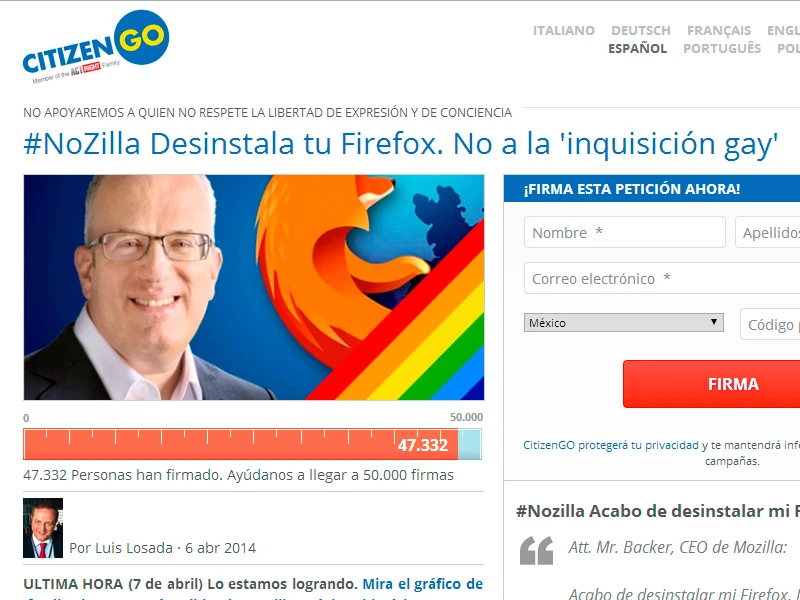Viewport: 800px width, 600px height.
Task: Select Português language option
Action: (722, 48)
